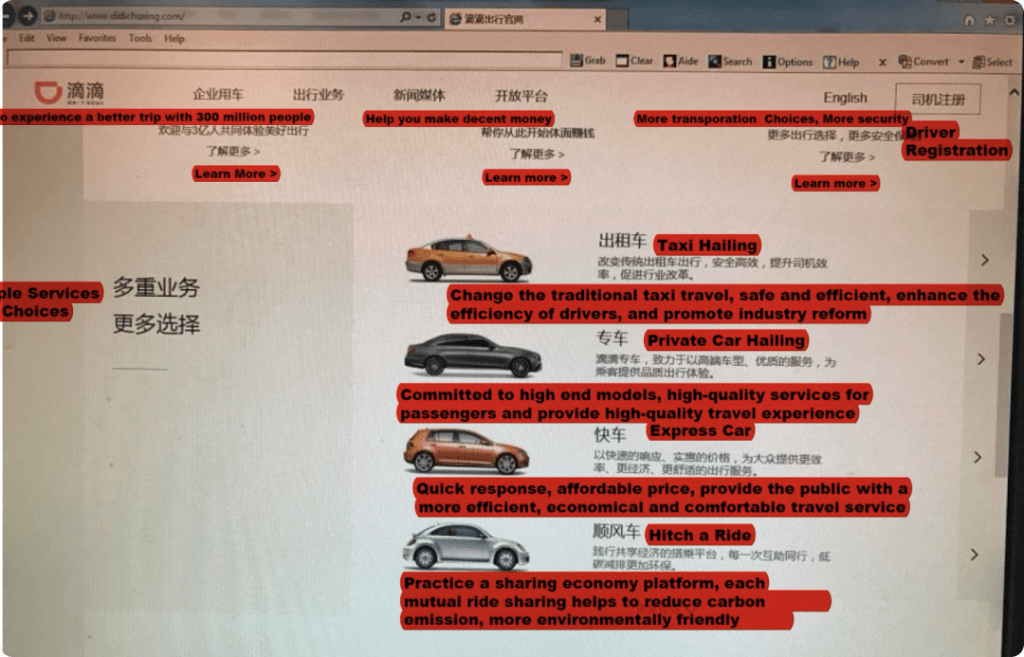This screenshot has height=657, width=1024.
Task: Open the View menu
Action: (x=56, y=38)
